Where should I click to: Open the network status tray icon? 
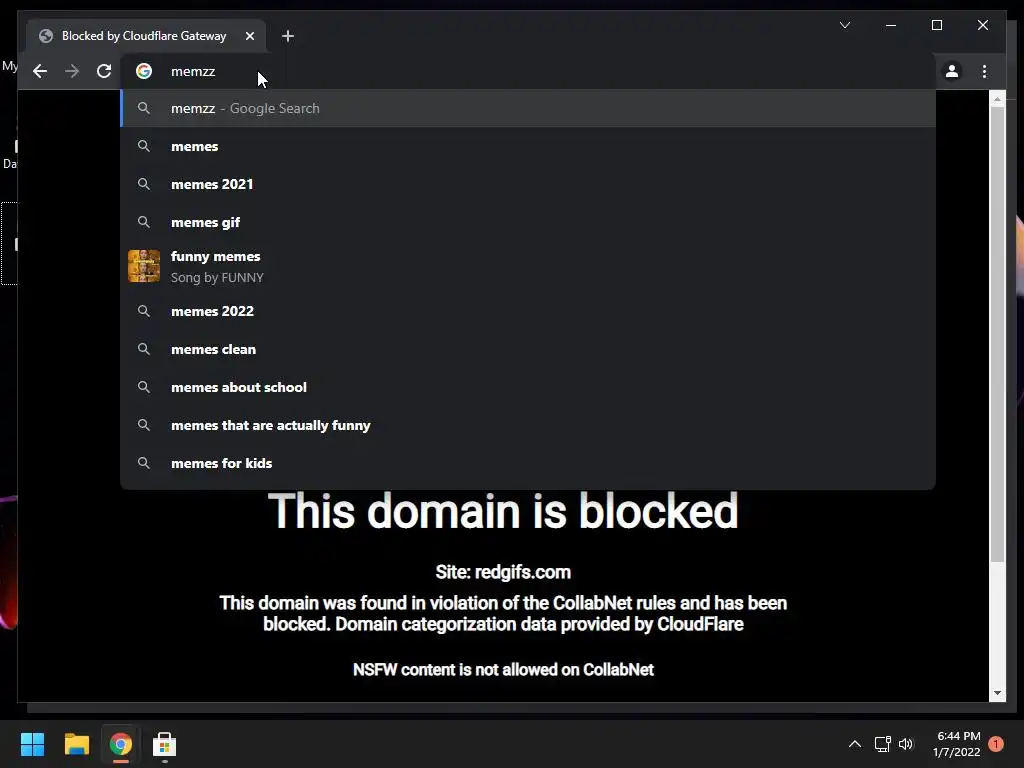(x=882, y=744)
